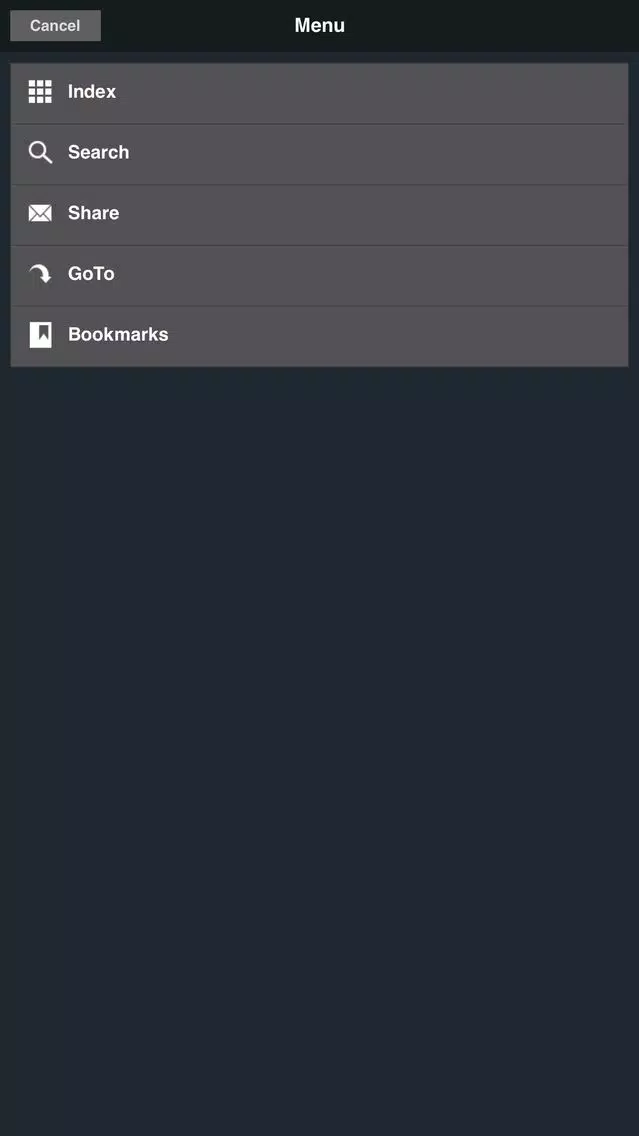Tap the Index grid icon
This screenshot has width=639, height=1136.
(40, 92)
